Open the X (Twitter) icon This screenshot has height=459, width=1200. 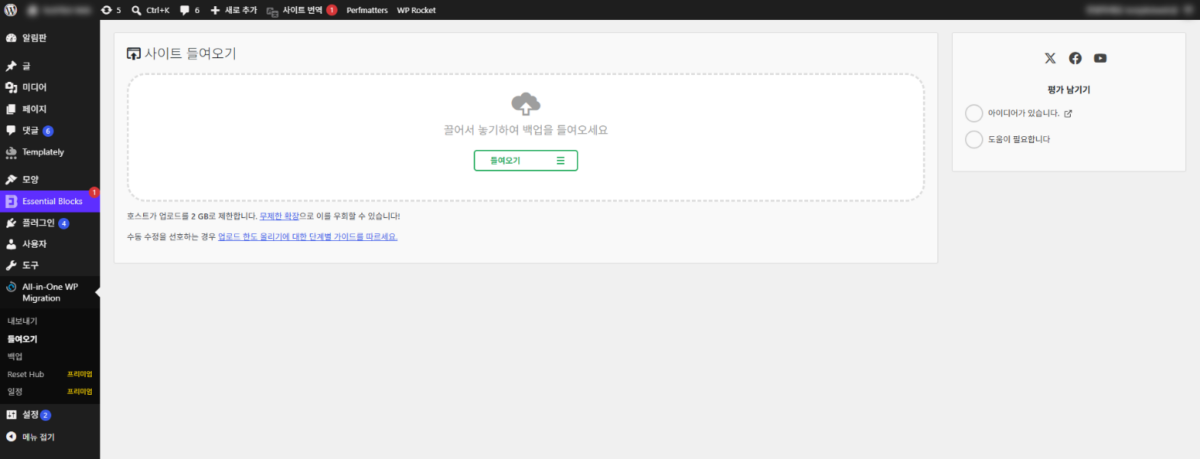1050,58
